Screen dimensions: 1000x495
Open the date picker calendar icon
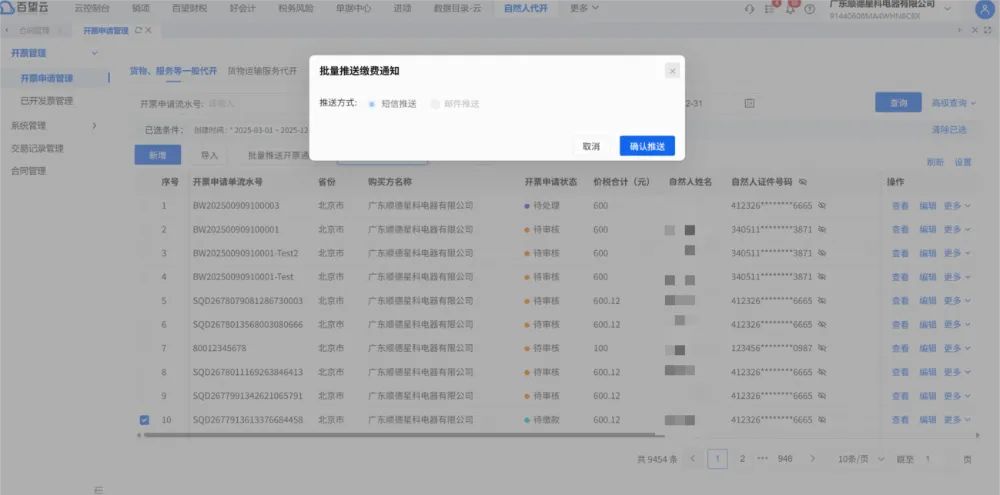tap(749, 103)
